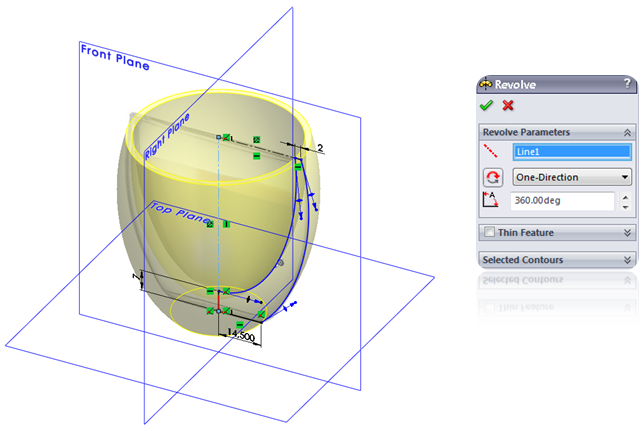This screenshot has height=431, width=643.
Task: Select the Front Plane label
Action: coord(115,57)
